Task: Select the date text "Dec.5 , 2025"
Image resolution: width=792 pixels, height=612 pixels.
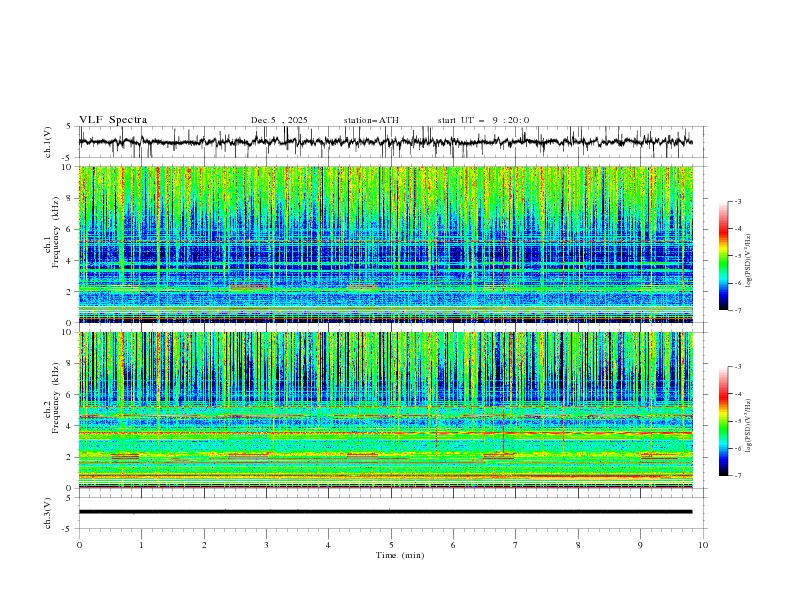Action: 279,120
